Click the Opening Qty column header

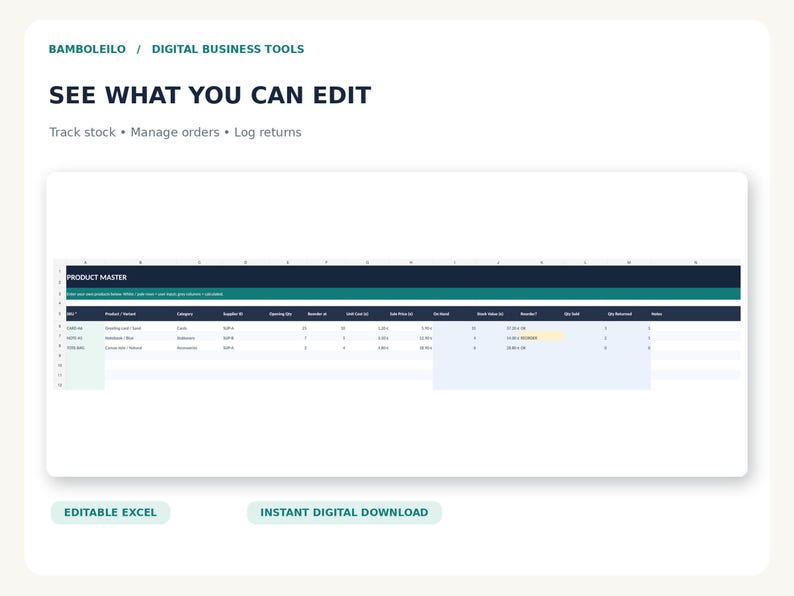click(x=288, y=314)
